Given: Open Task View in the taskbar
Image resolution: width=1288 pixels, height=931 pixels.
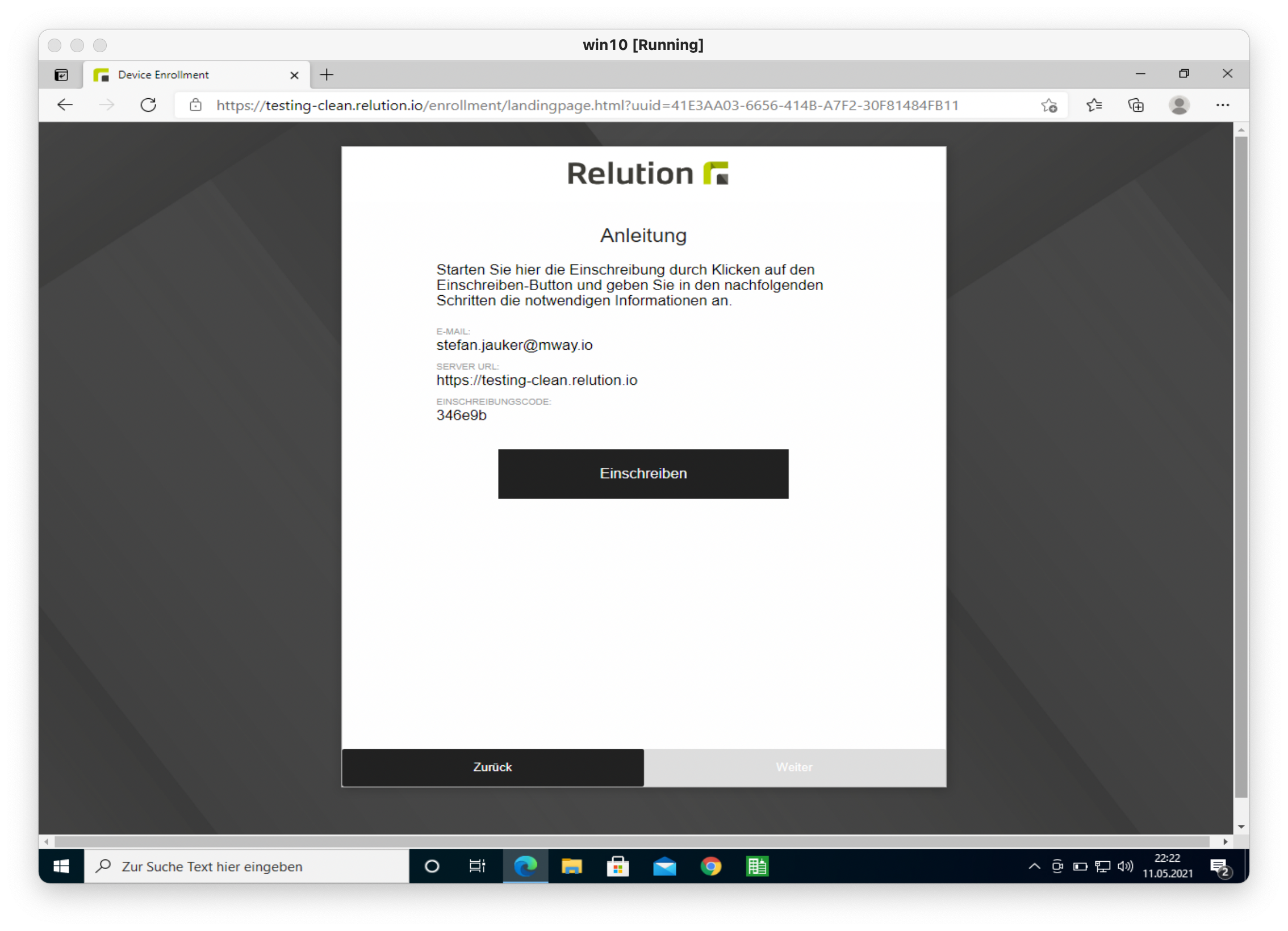Looking at the screenshot, I should pos(477,866).
